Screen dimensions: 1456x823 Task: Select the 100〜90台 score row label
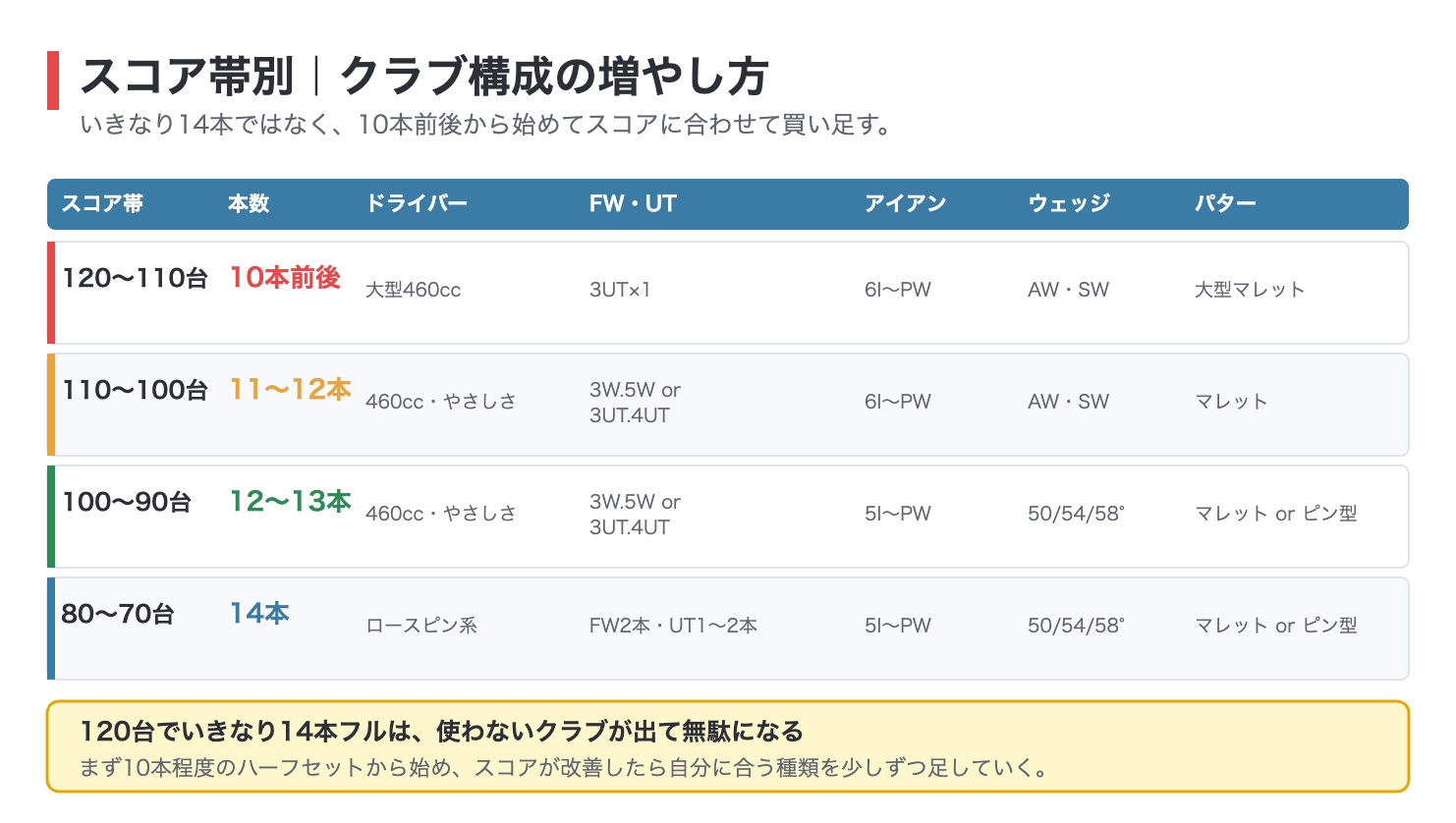tap(127, 502)
